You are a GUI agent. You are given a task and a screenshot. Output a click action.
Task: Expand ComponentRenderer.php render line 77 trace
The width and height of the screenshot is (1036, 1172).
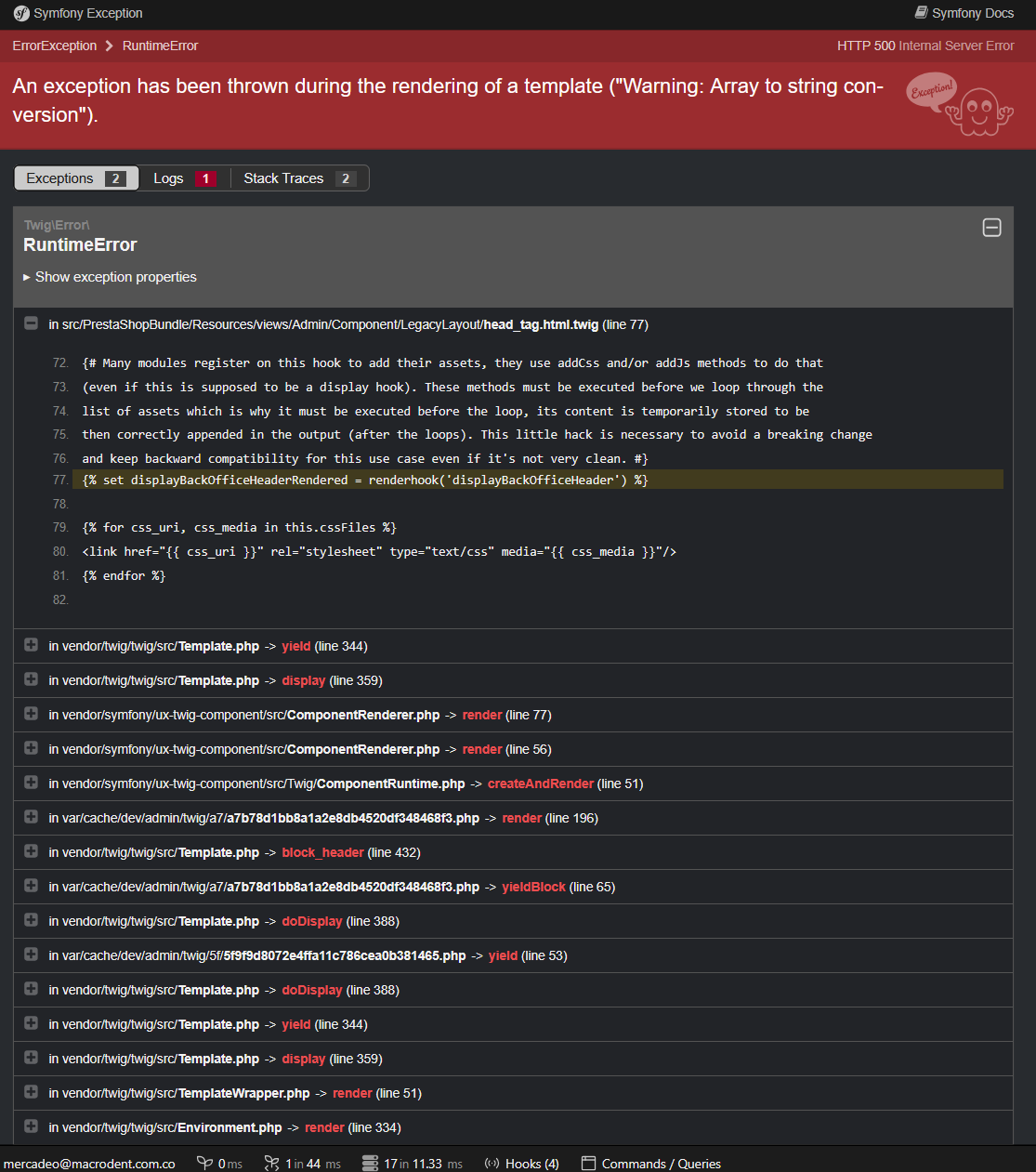[31, 714]
